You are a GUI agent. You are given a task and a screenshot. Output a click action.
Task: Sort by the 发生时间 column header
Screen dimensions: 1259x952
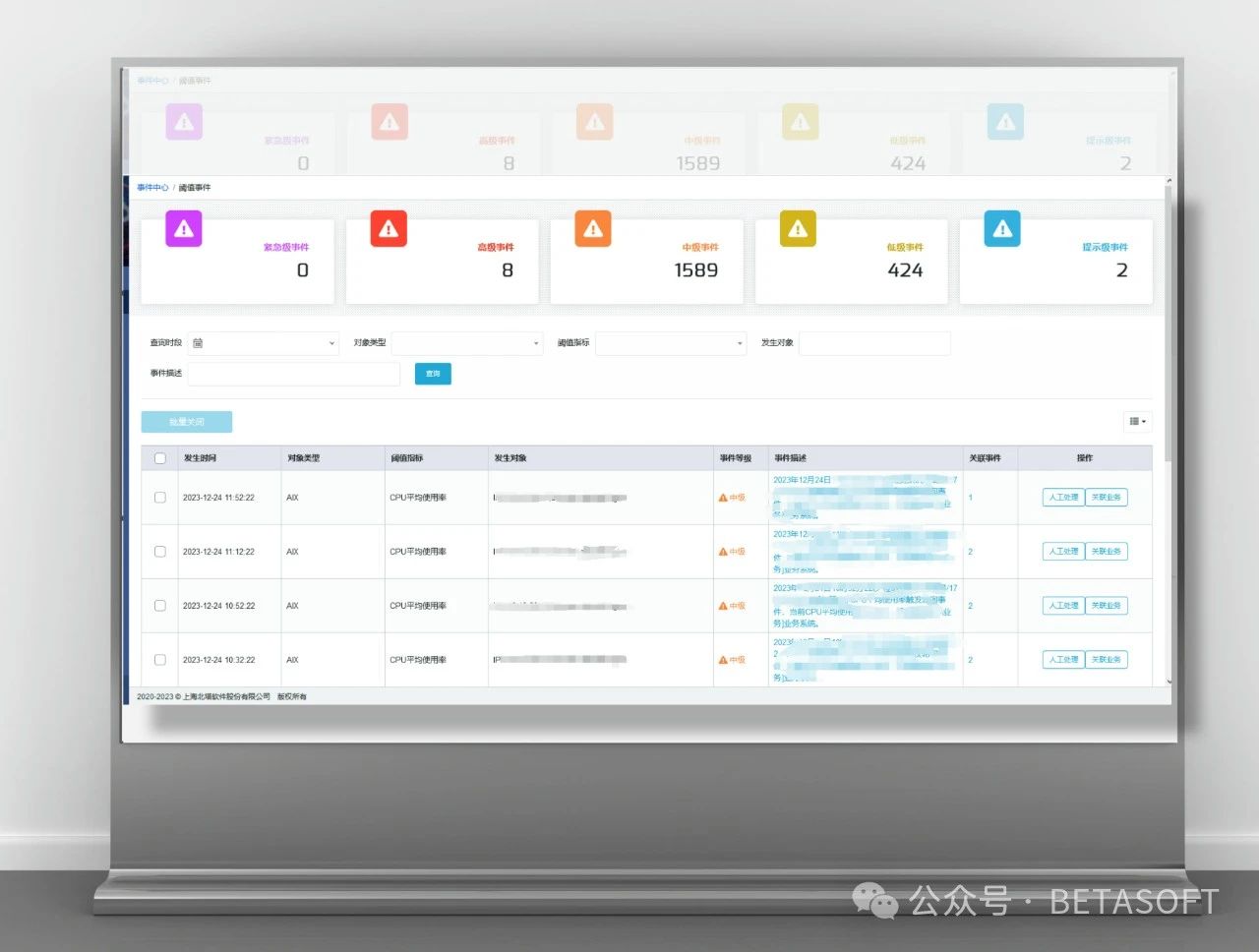(x=200, y=458)
